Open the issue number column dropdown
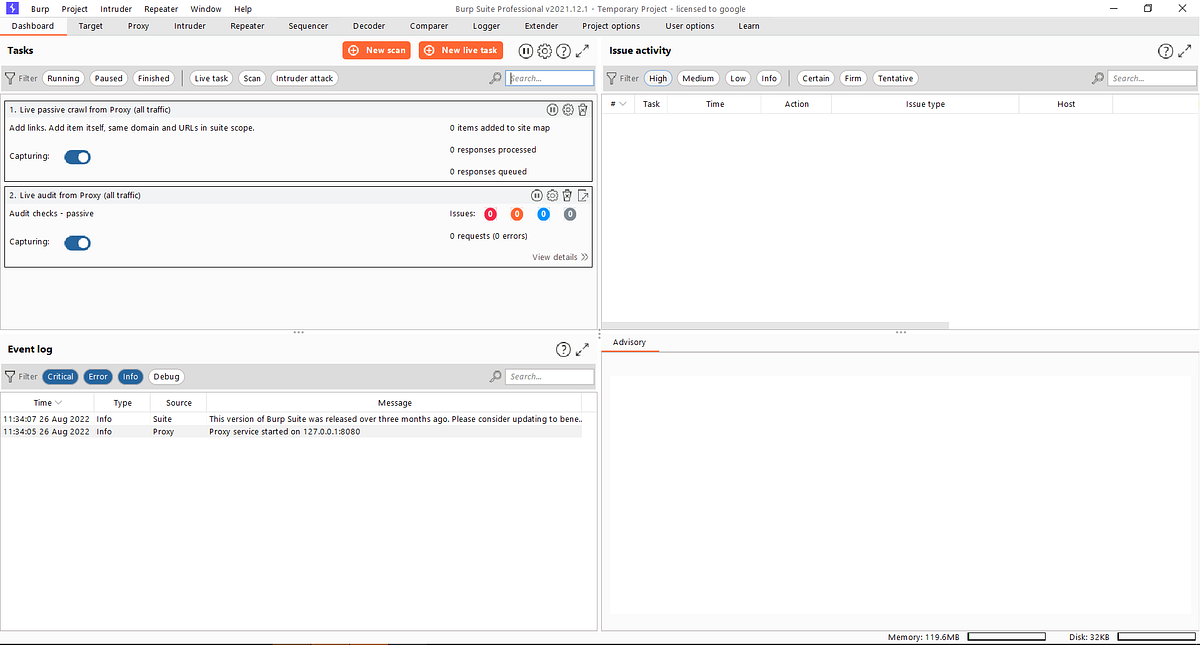The image size is (1200, 645). pos(621,103)
